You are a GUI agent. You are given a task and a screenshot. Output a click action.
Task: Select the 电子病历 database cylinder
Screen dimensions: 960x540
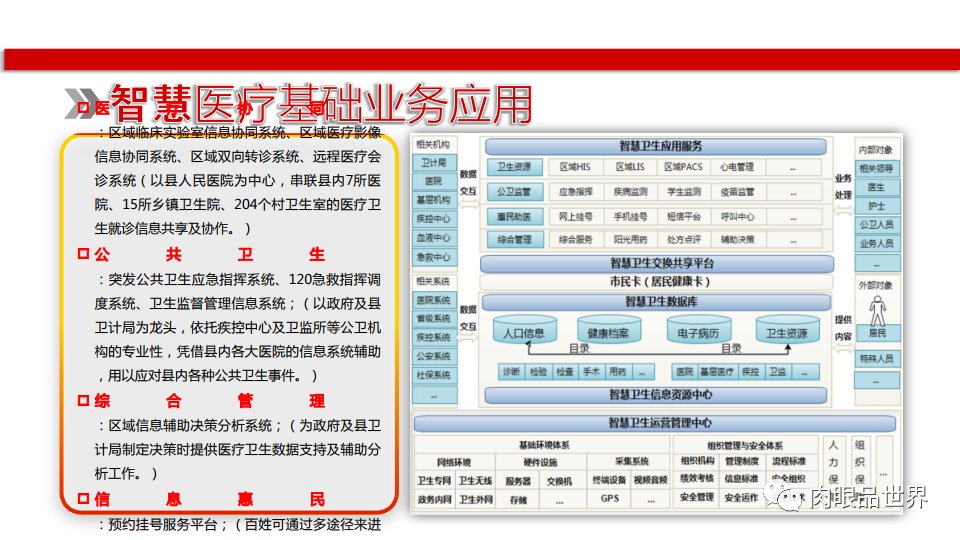click(699, 329)
